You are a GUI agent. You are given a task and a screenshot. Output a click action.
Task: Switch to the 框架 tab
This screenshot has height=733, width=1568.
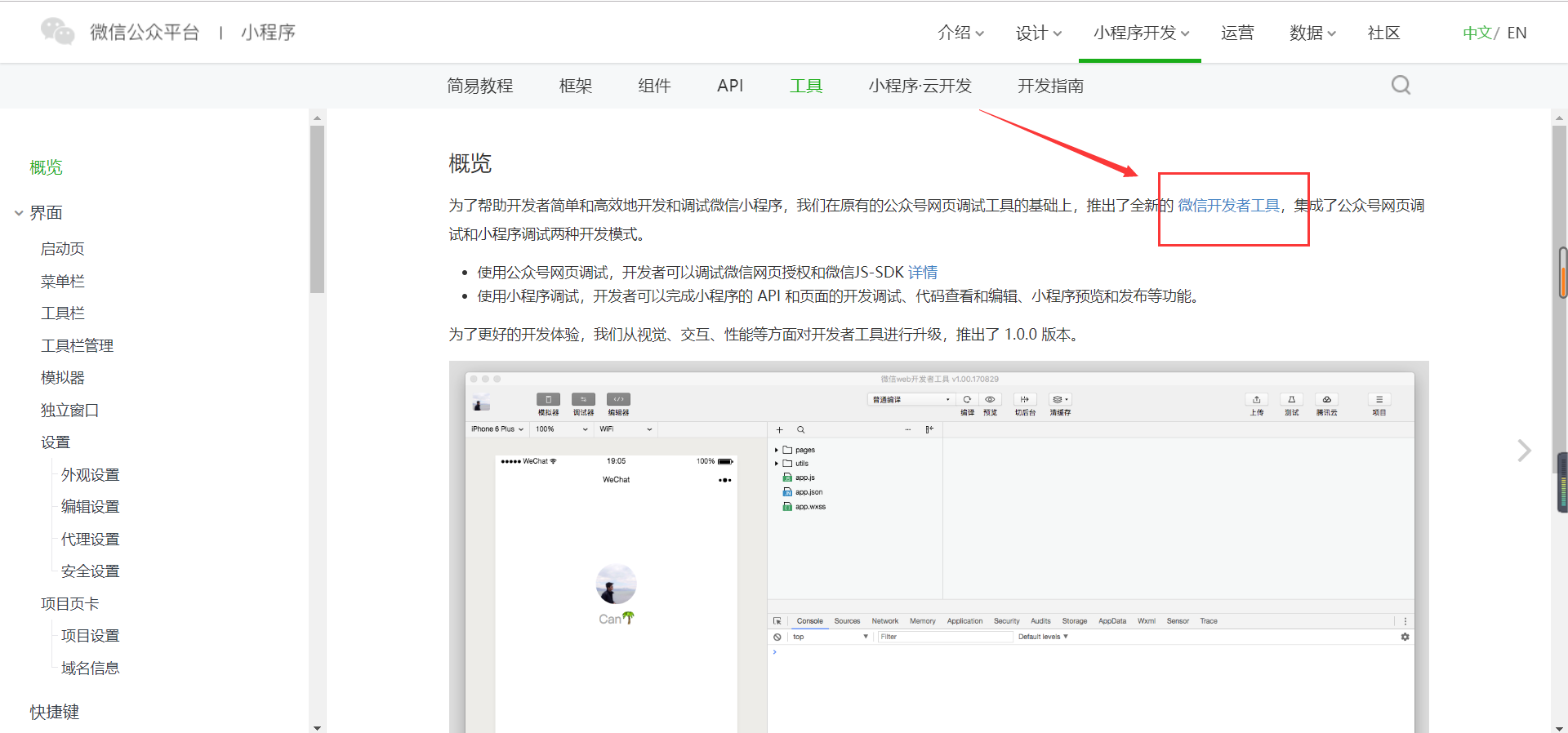pyautogui.click(x=576, y=86)
